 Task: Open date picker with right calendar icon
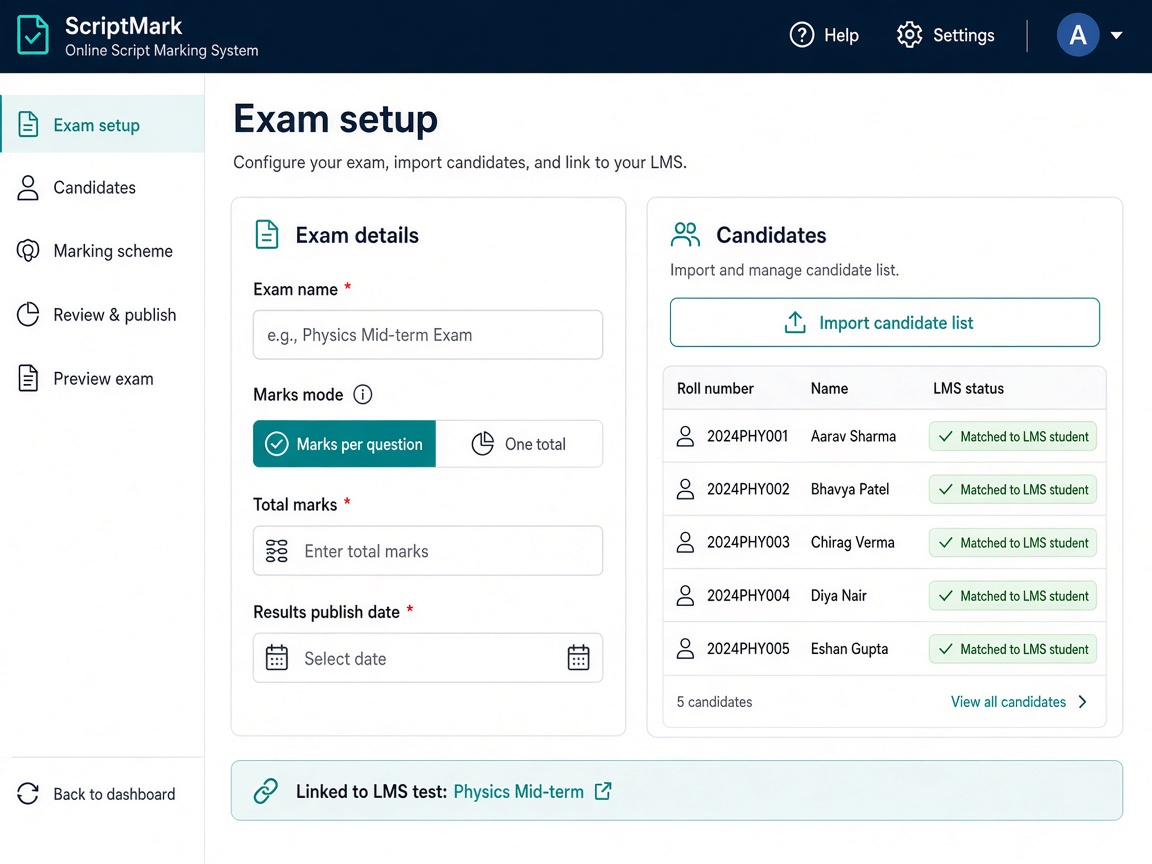point(578,658)
